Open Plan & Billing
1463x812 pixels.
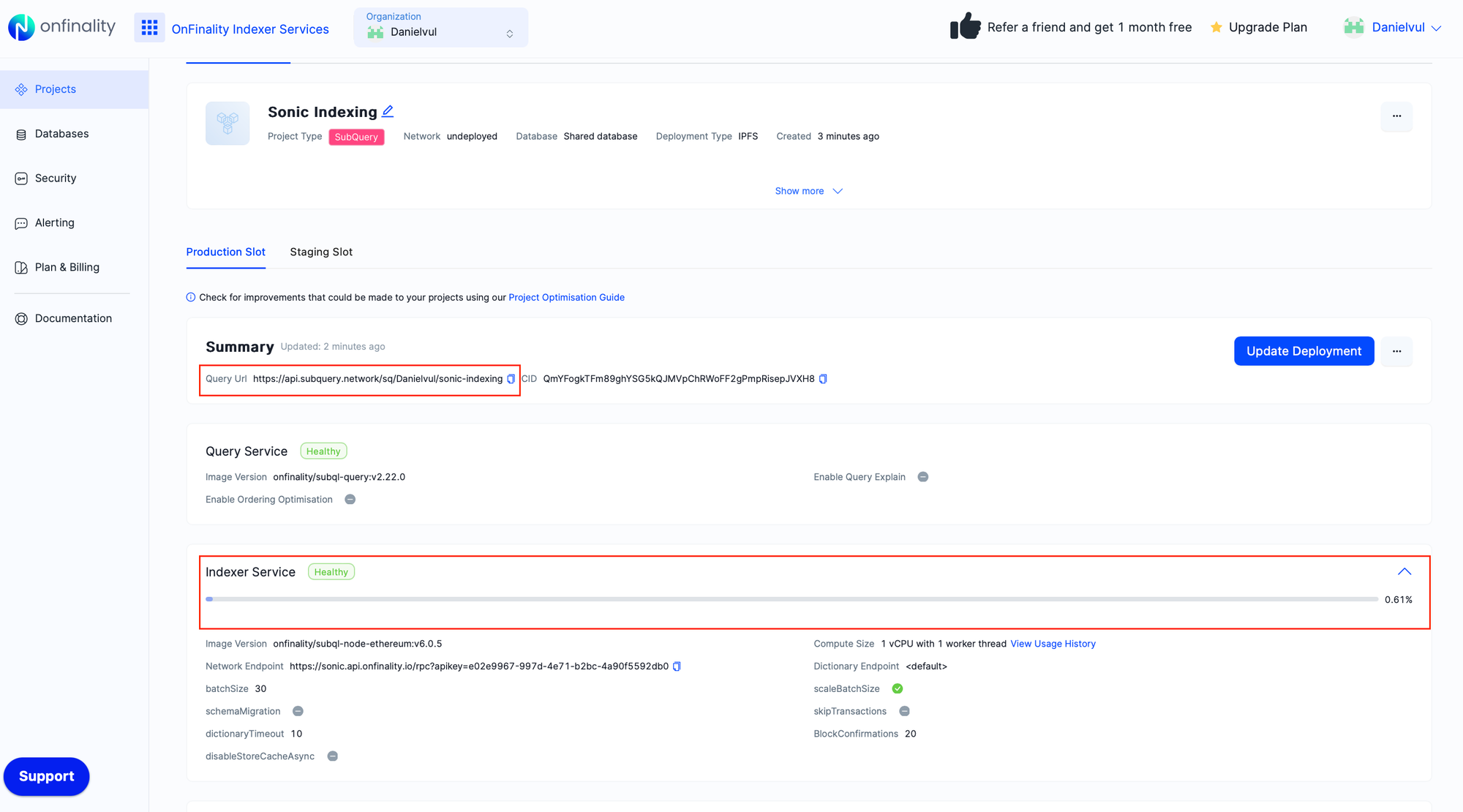click(67, 267)
